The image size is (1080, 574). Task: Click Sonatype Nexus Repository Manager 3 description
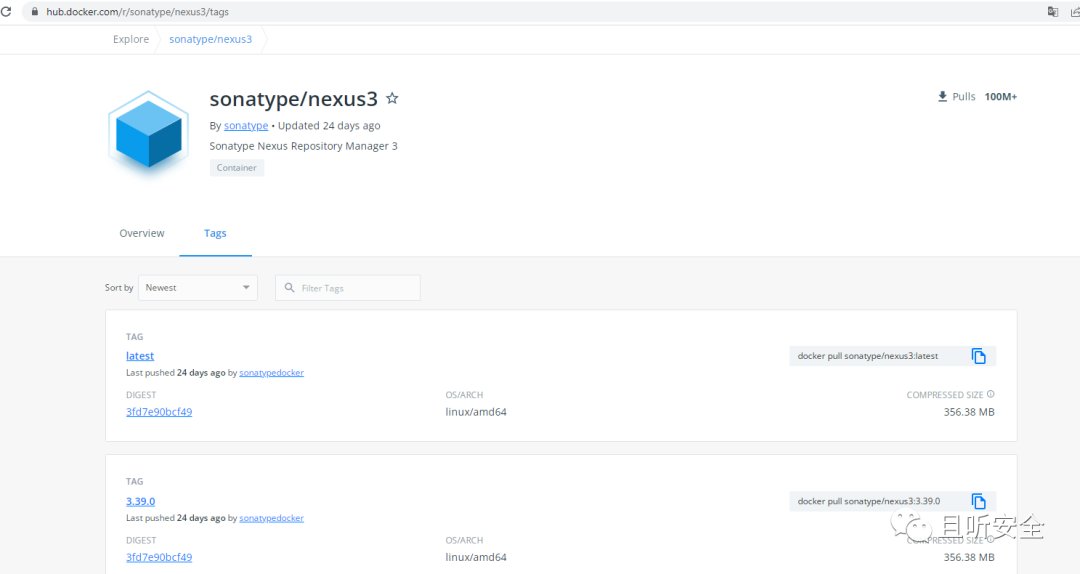(304, 146)
